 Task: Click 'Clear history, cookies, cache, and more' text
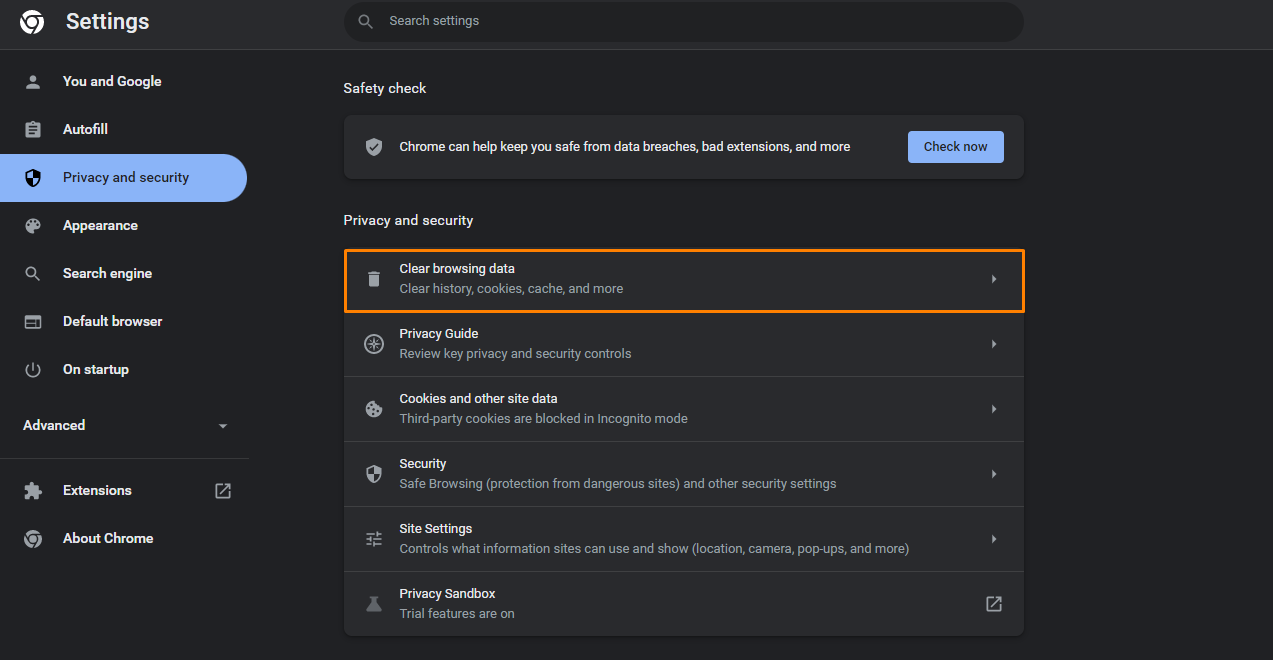[511, 289]
